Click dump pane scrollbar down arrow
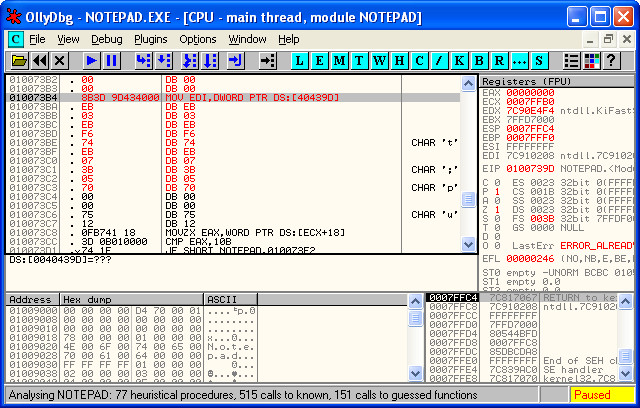Image resolution: width=640 pixels, height=408 pixels. tap(415, 373)
